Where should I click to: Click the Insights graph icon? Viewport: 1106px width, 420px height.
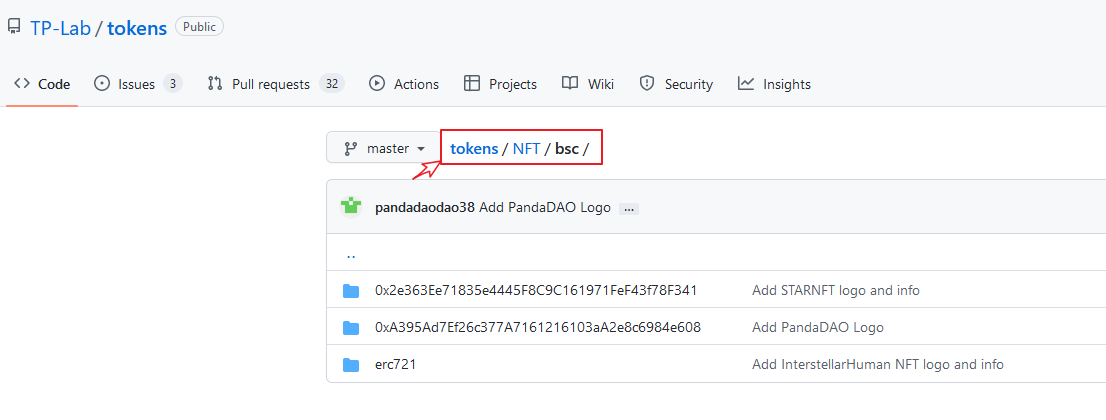[x=746, y=84]
